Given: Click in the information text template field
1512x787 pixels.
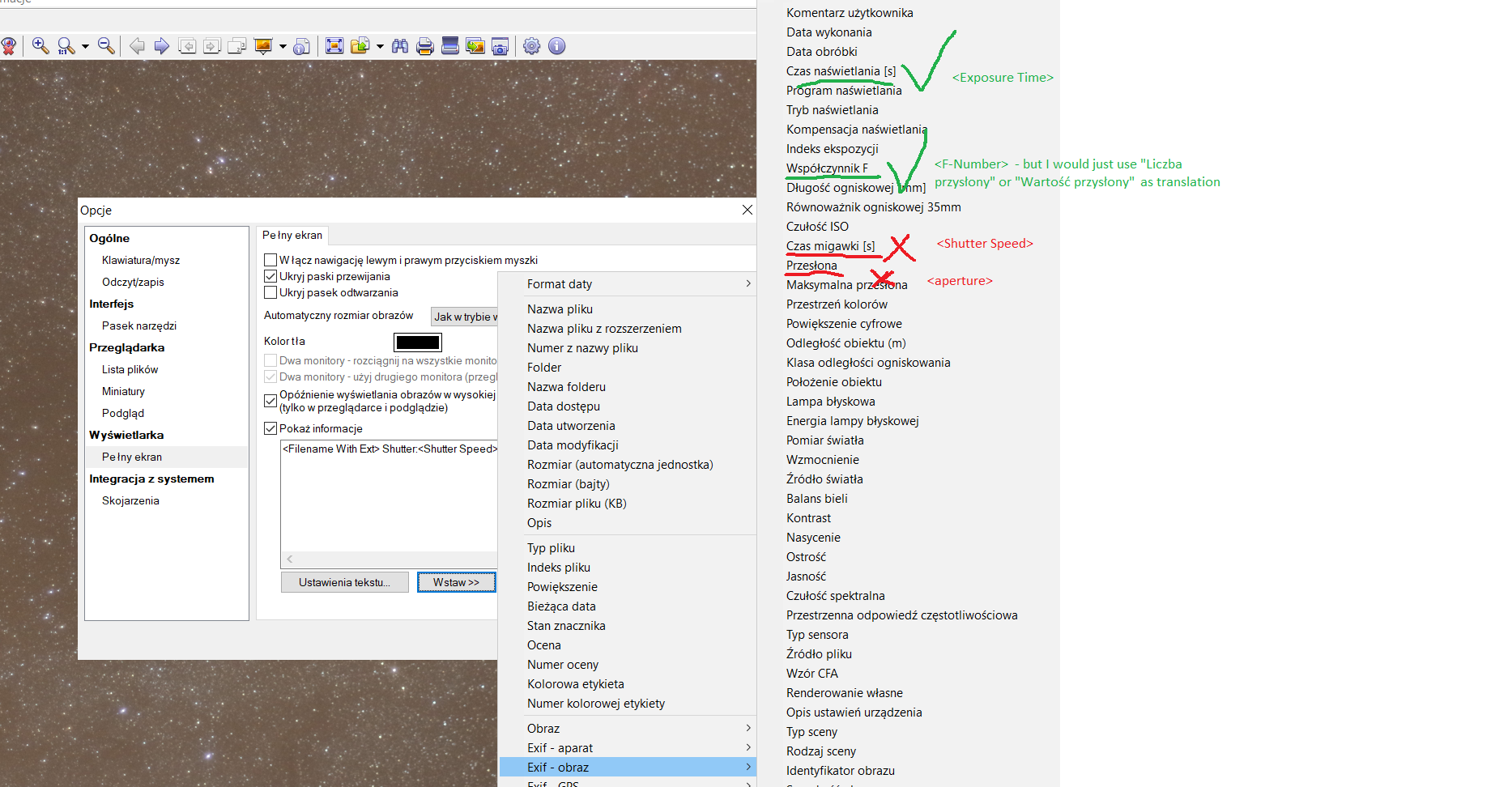Looking at the screenshot, I should tap(389, 497).
